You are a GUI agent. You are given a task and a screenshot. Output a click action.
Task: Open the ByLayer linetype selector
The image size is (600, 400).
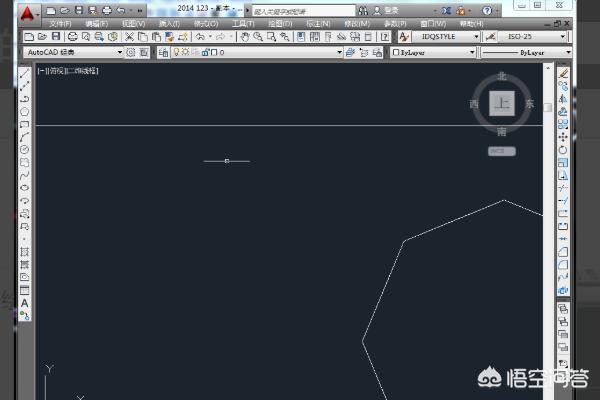coord(527,52)
